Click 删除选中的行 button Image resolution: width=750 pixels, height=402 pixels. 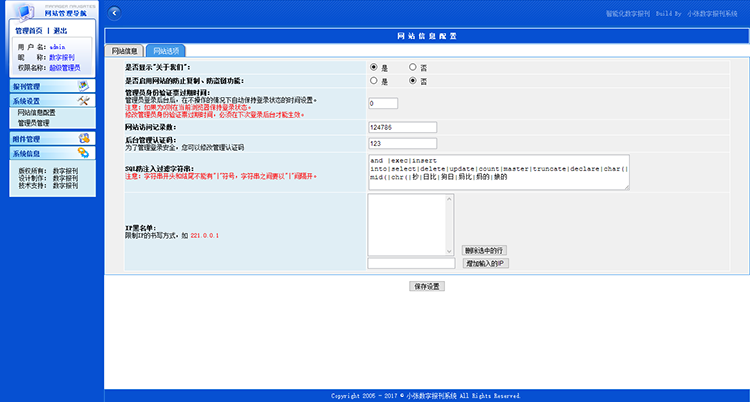(484, 250)
